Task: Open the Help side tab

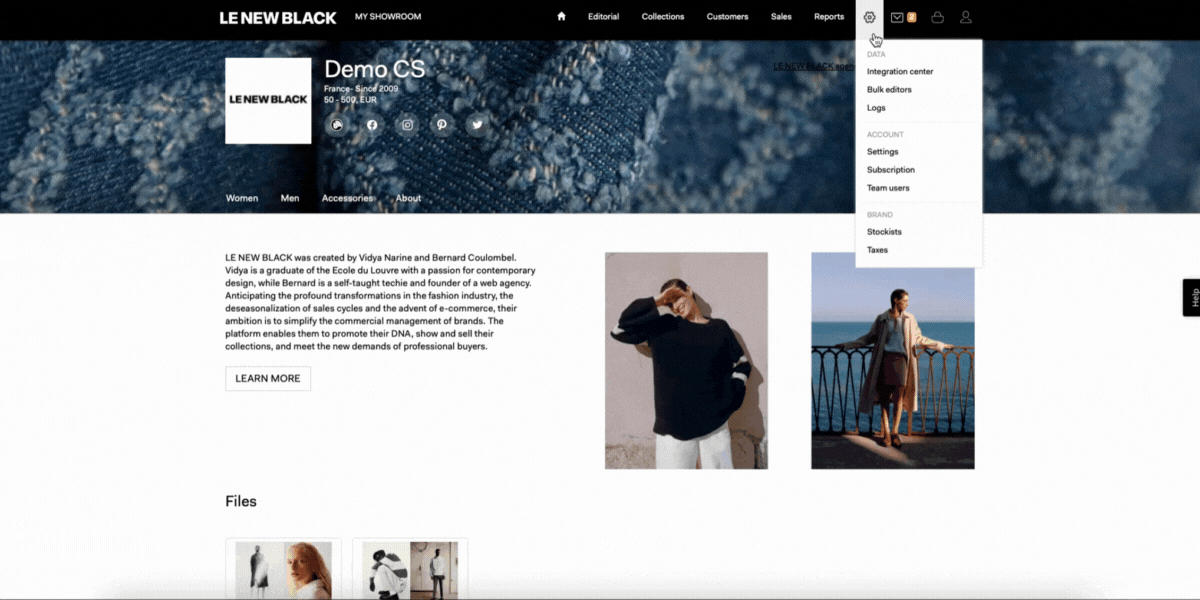Action: 1191,297
